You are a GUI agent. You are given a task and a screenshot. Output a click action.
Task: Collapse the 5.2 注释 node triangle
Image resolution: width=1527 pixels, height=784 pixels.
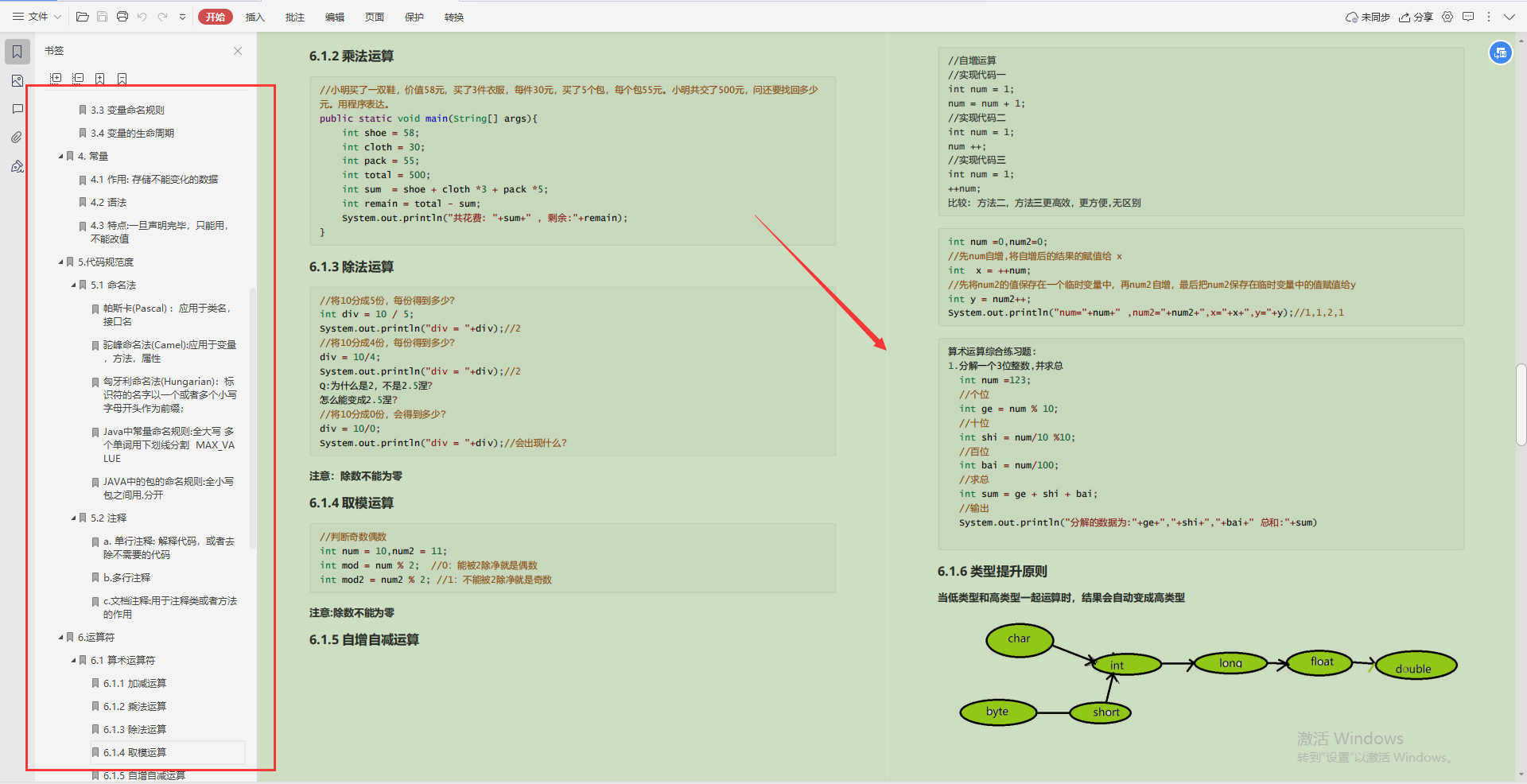73,518
